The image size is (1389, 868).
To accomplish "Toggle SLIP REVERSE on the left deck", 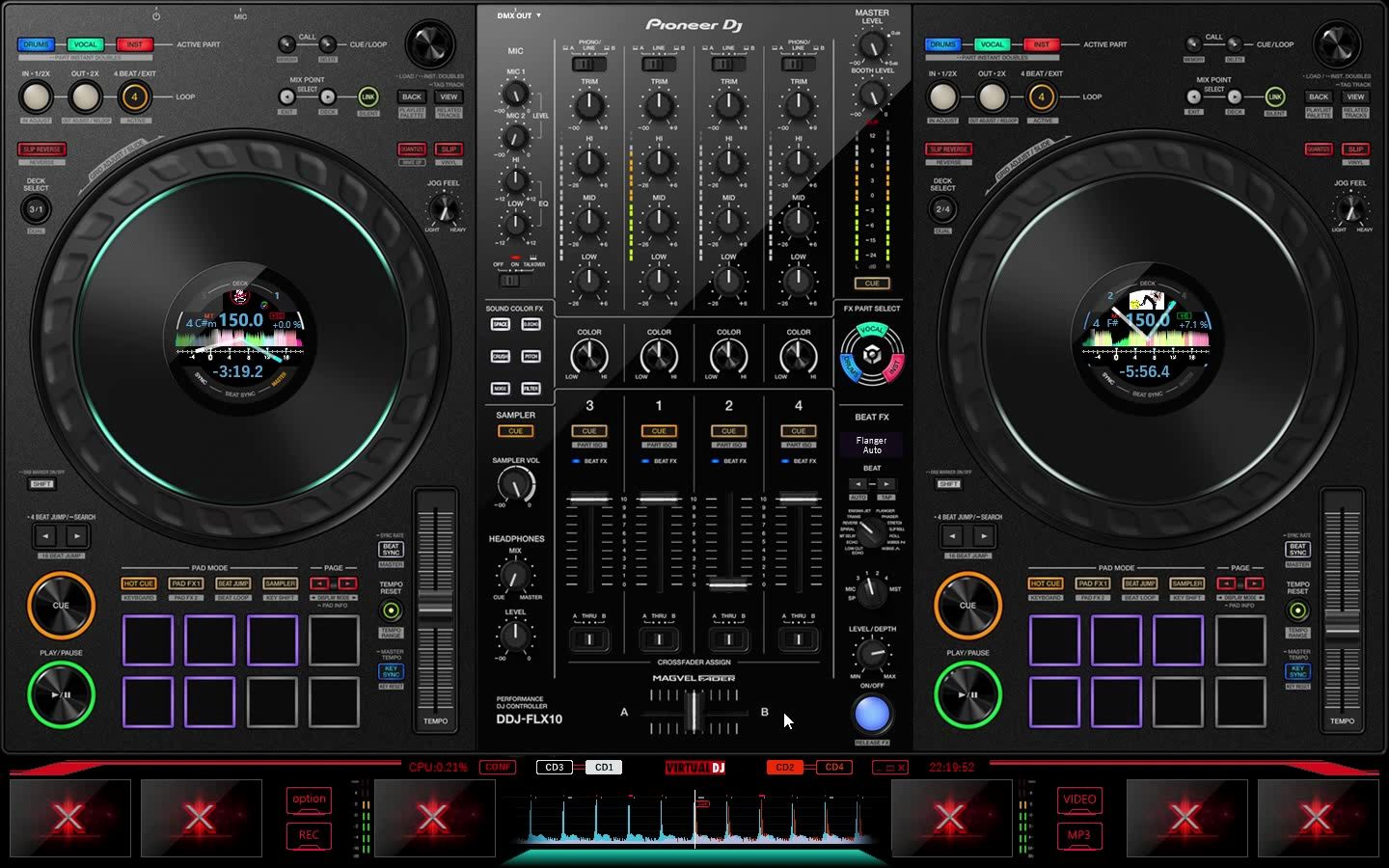I will (41, 149).
